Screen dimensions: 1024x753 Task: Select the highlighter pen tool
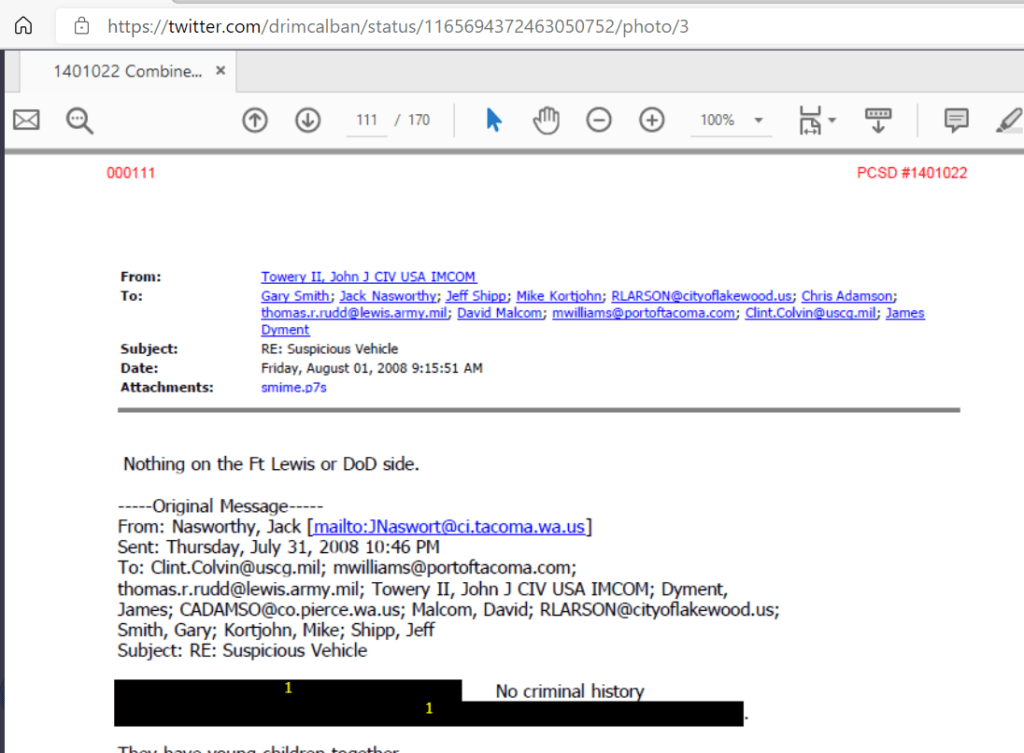point(1008,120)
